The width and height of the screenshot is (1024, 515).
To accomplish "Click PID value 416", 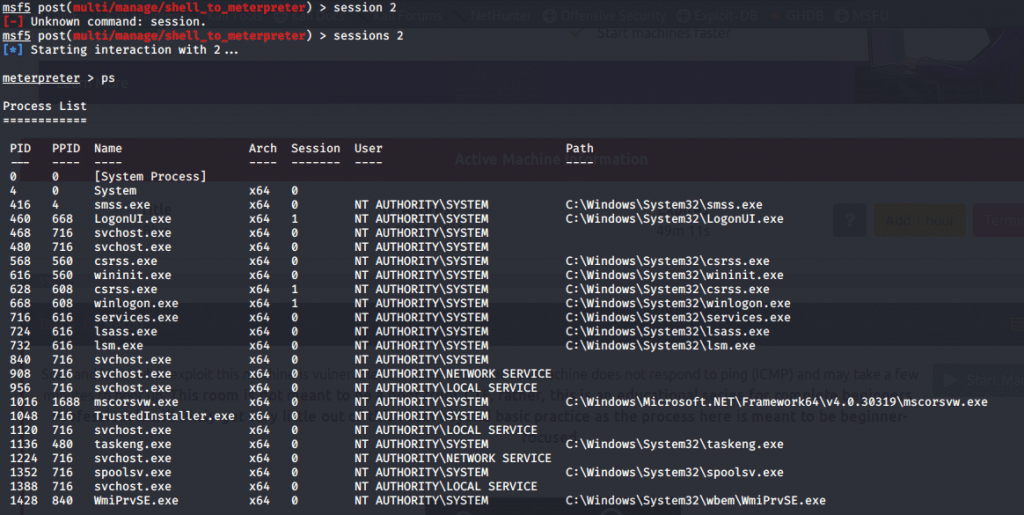I will 20,204.
